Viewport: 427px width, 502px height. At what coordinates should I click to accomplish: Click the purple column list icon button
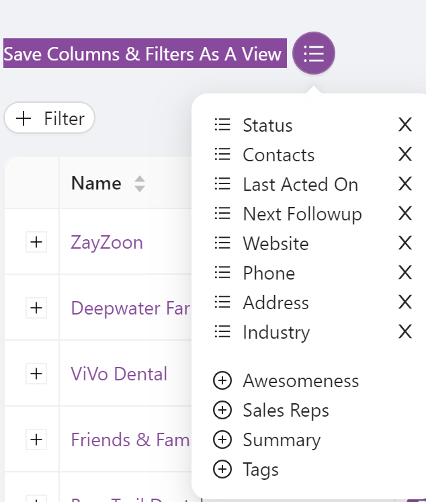point(313,53)
